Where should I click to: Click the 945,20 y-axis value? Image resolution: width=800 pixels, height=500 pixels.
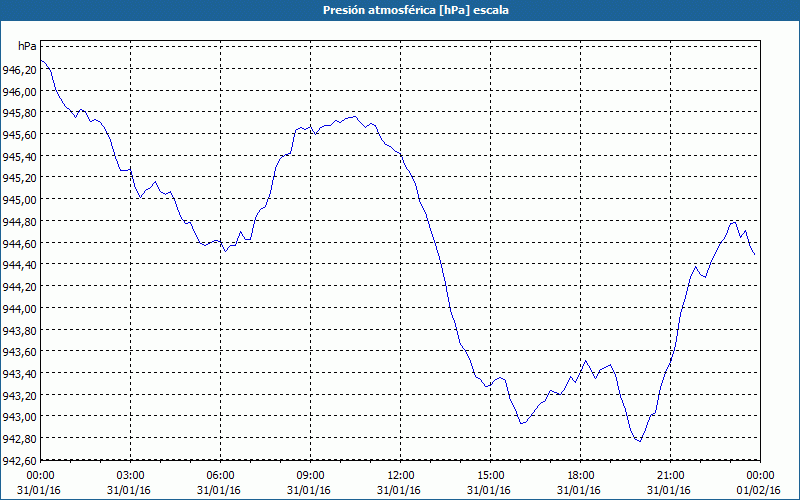19,178
